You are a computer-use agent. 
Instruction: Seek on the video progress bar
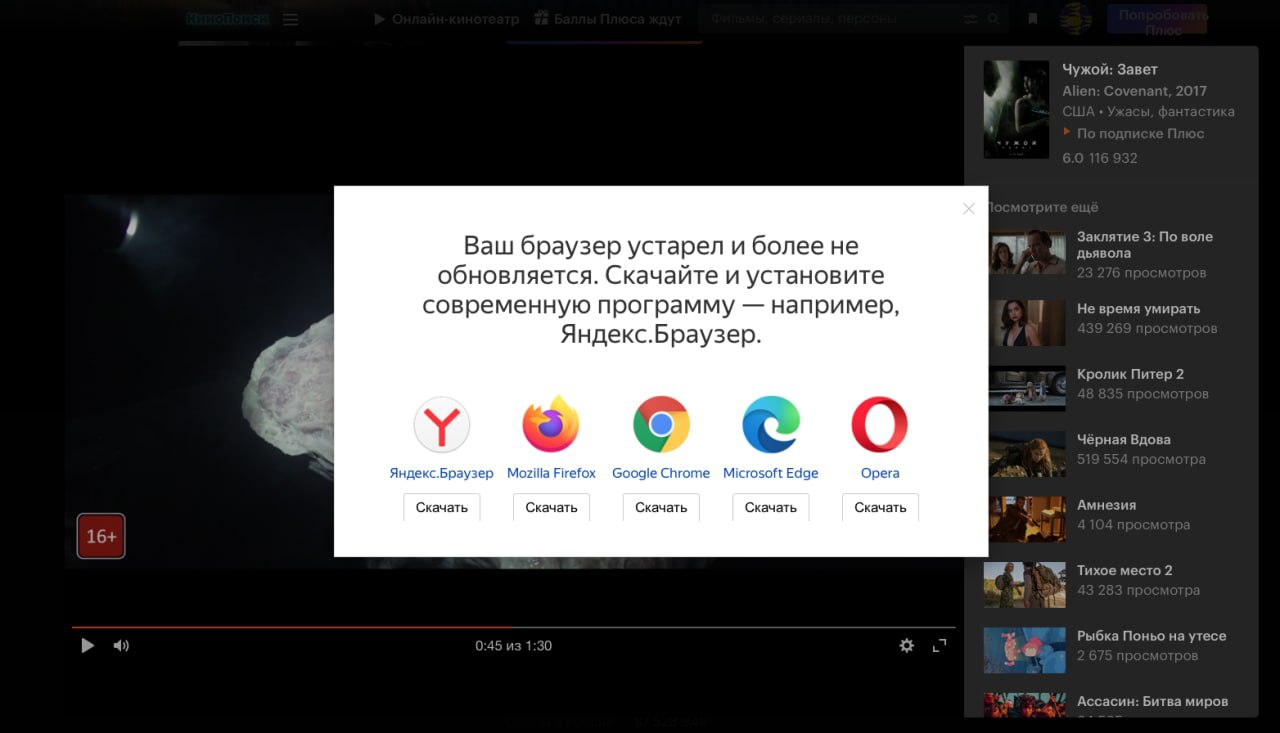[513, 627]
